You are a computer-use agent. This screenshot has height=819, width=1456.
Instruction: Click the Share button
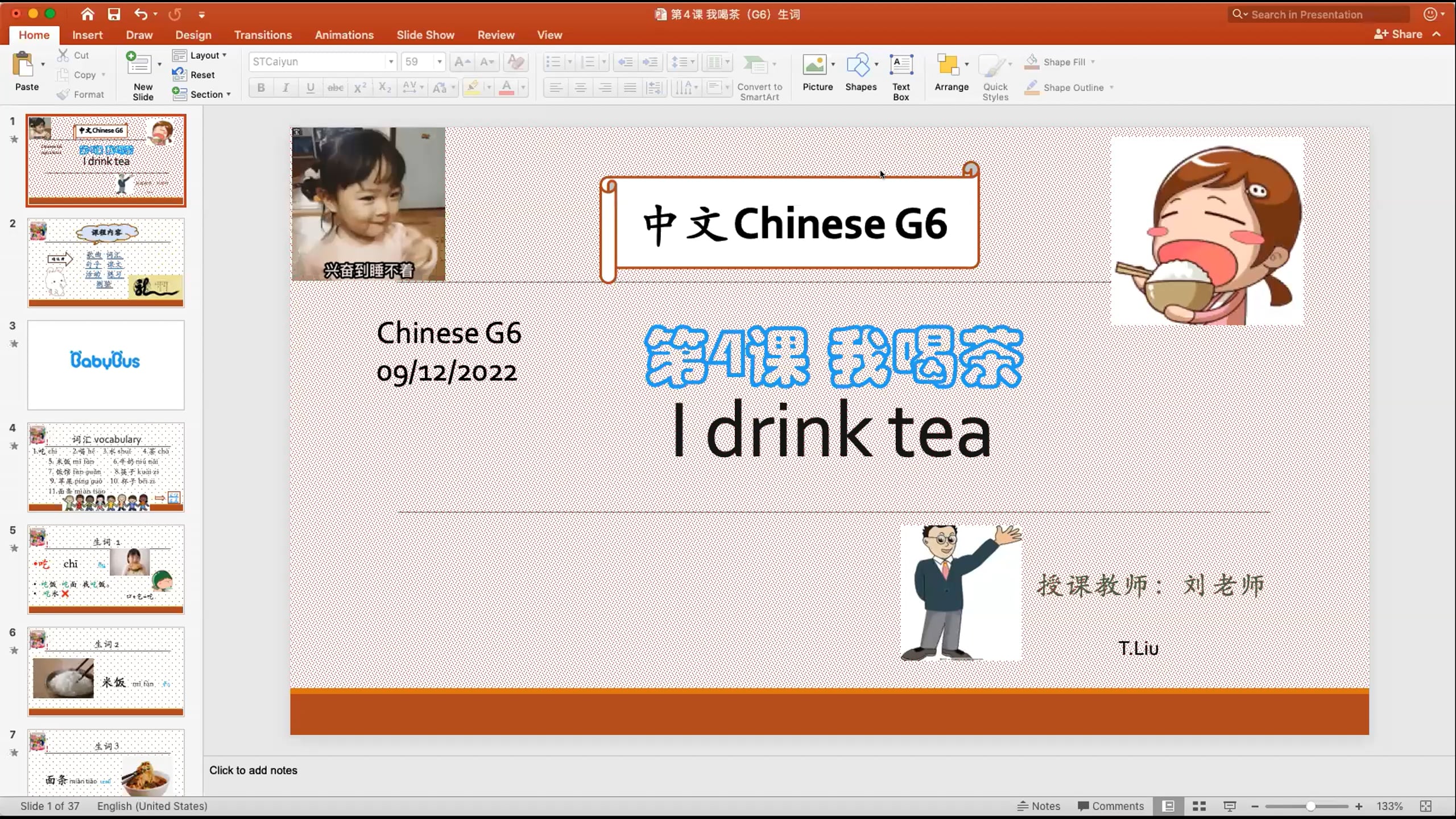tap(1398, 34)
